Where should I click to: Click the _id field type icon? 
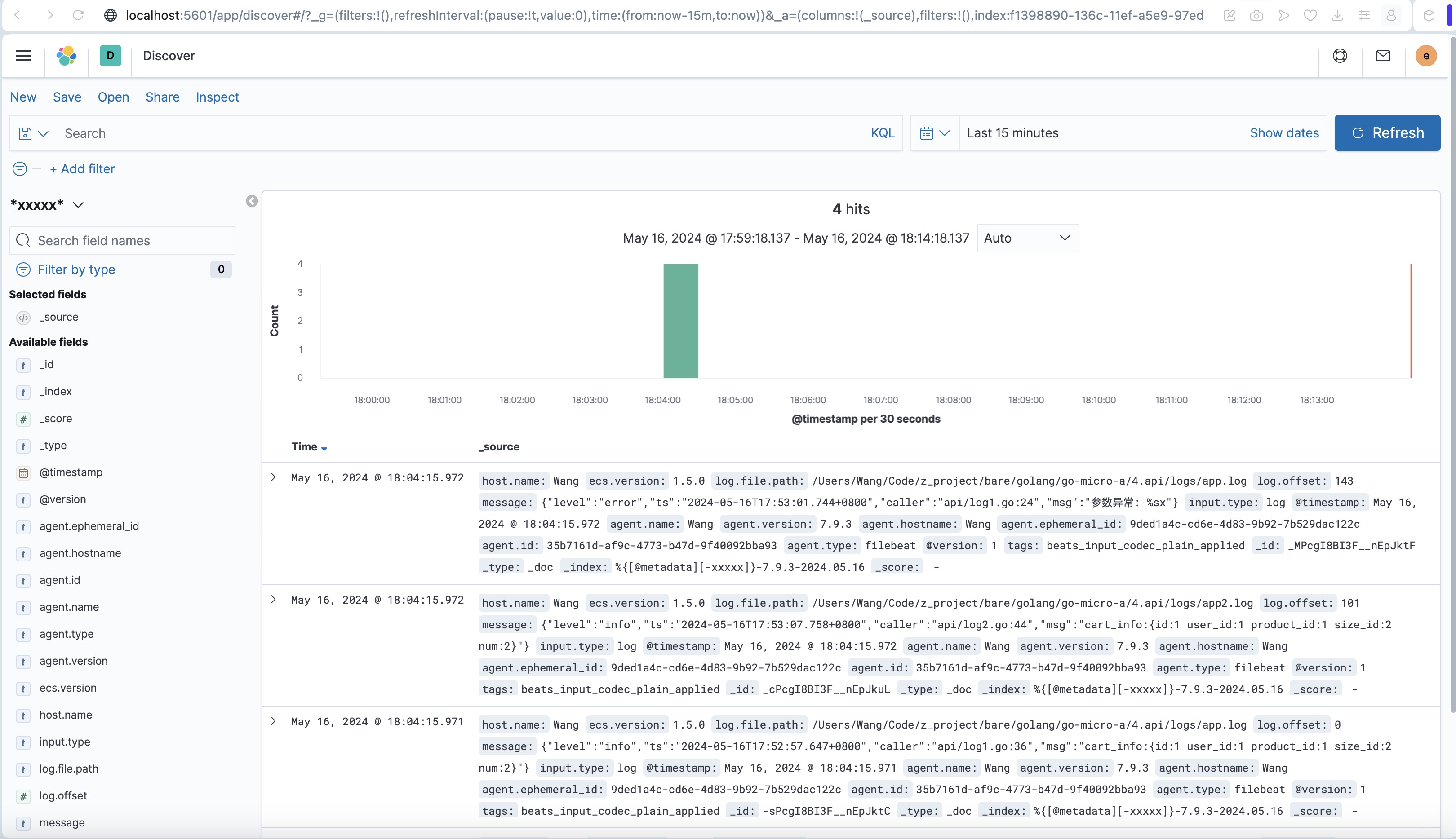pos(23,365)
